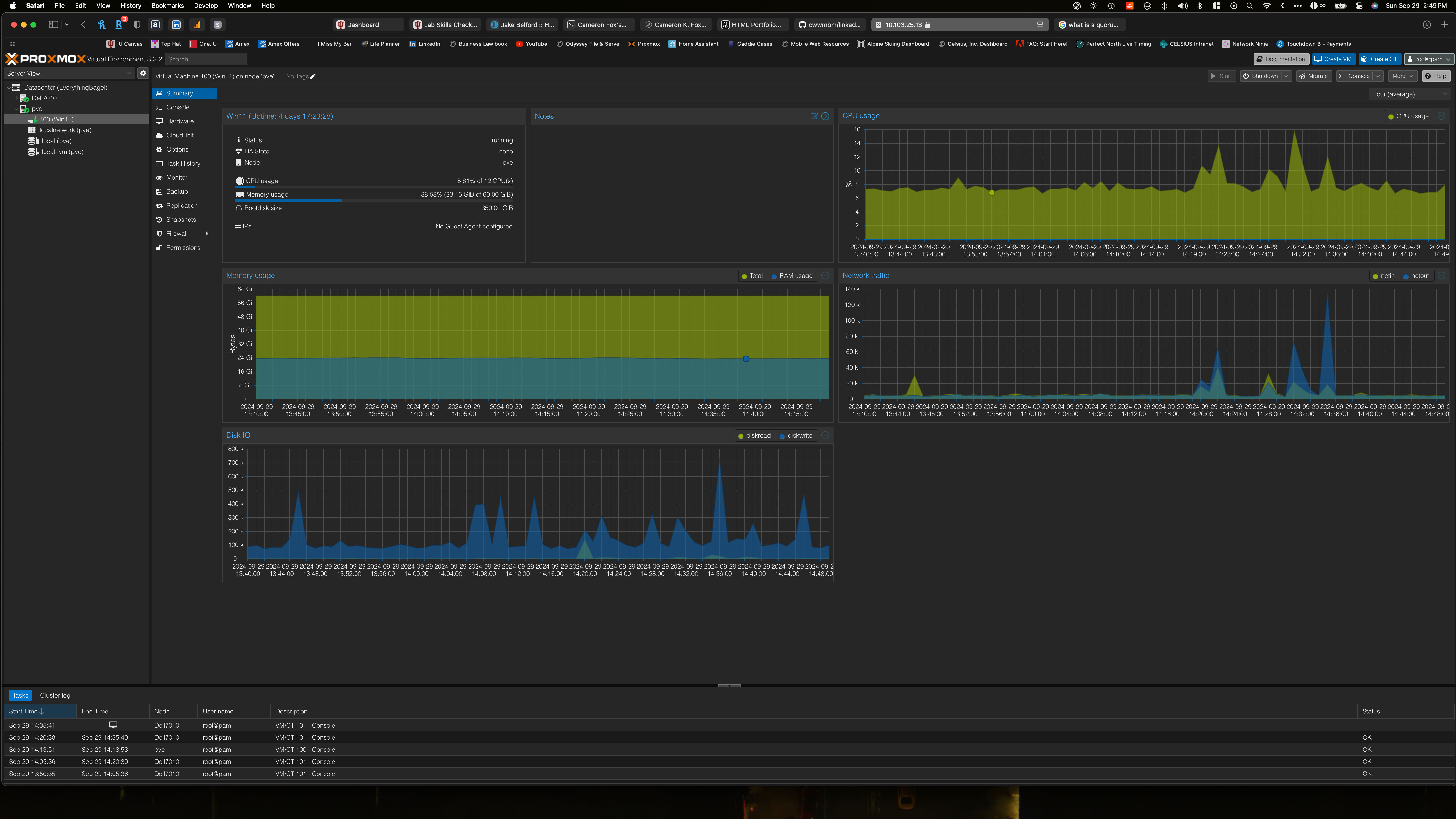This screenshot has width=1456, height=819.
Task: Collapse the Datacenter tree node
Action: coord(8,88)
